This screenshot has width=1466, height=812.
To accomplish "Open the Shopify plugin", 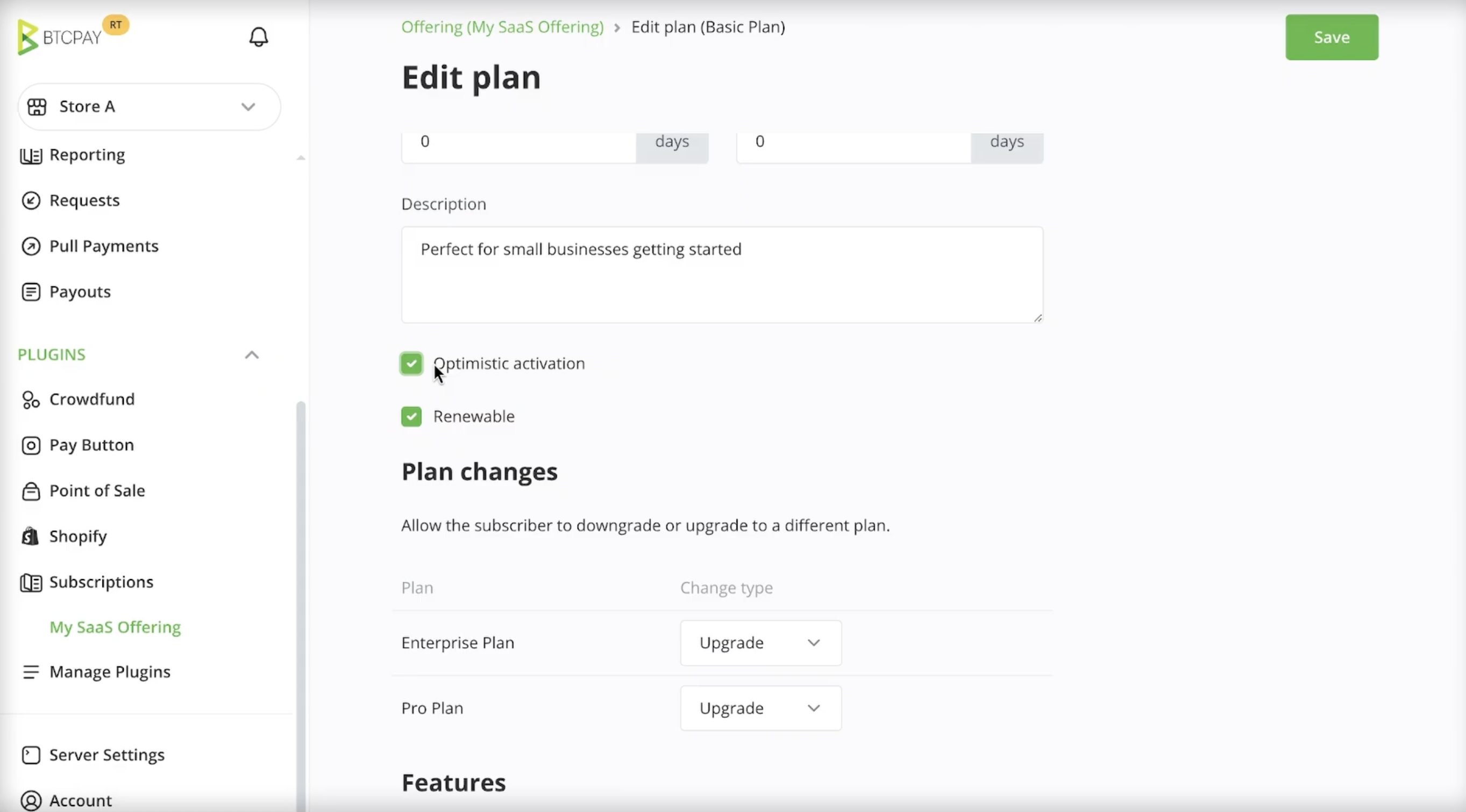I will [x=78, y=536].
